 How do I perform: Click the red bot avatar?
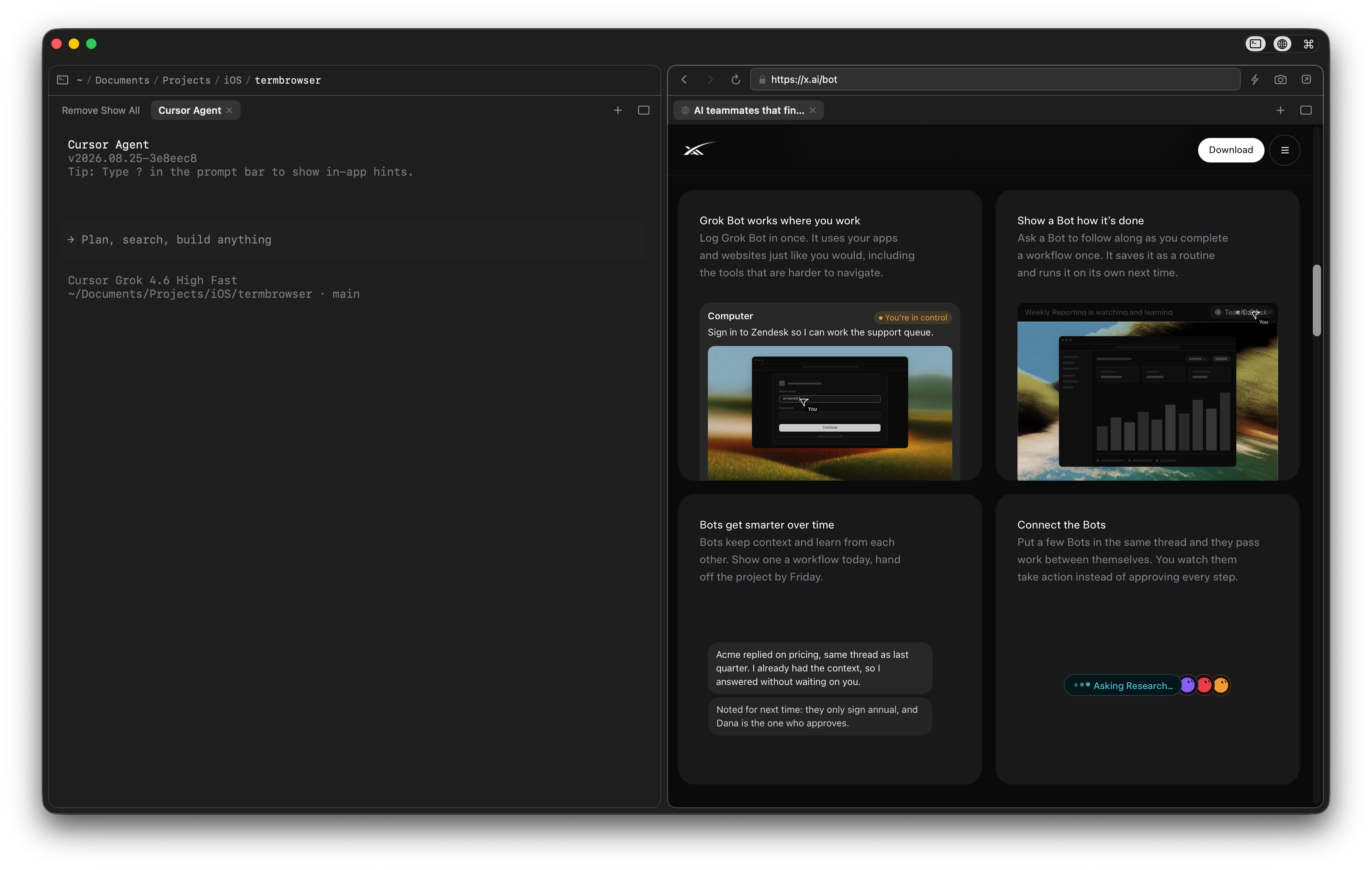point(1204,685)
